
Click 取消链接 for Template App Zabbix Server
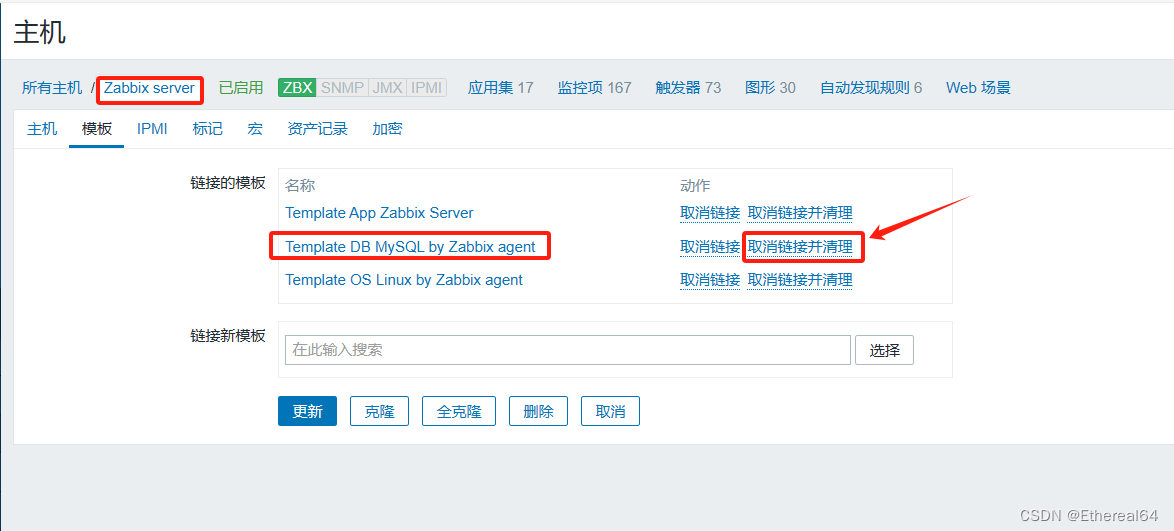click(710, 213)
